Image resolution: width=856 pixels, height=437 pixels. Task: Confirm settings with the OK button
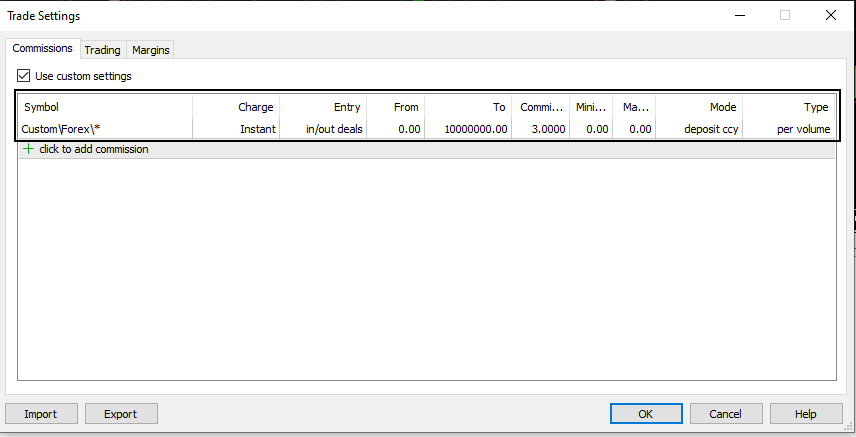tap(645, 414)
